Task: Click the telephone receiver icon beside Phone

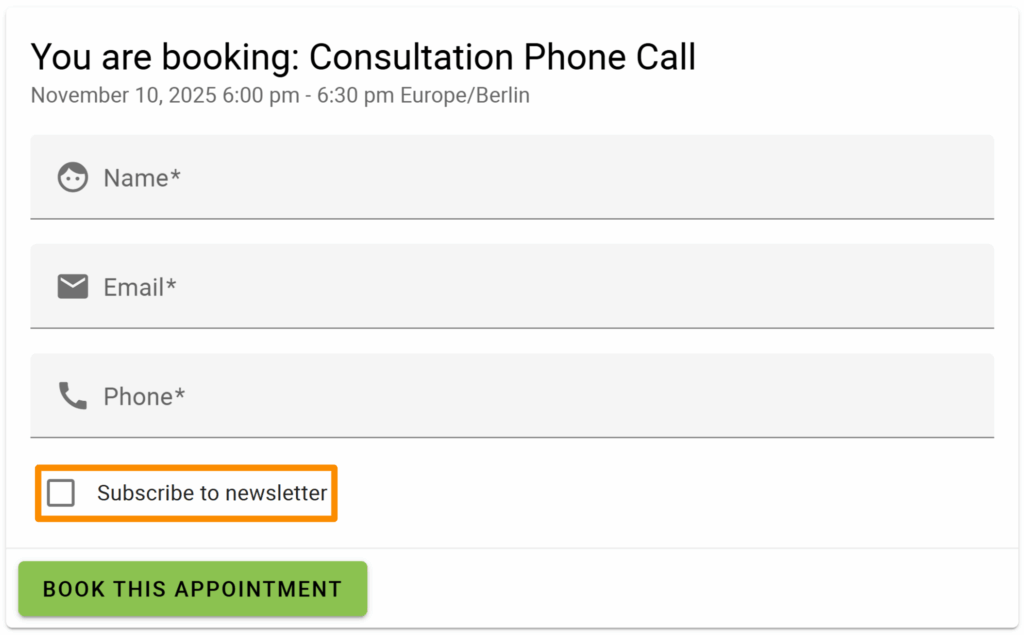Action: [72, 395]
